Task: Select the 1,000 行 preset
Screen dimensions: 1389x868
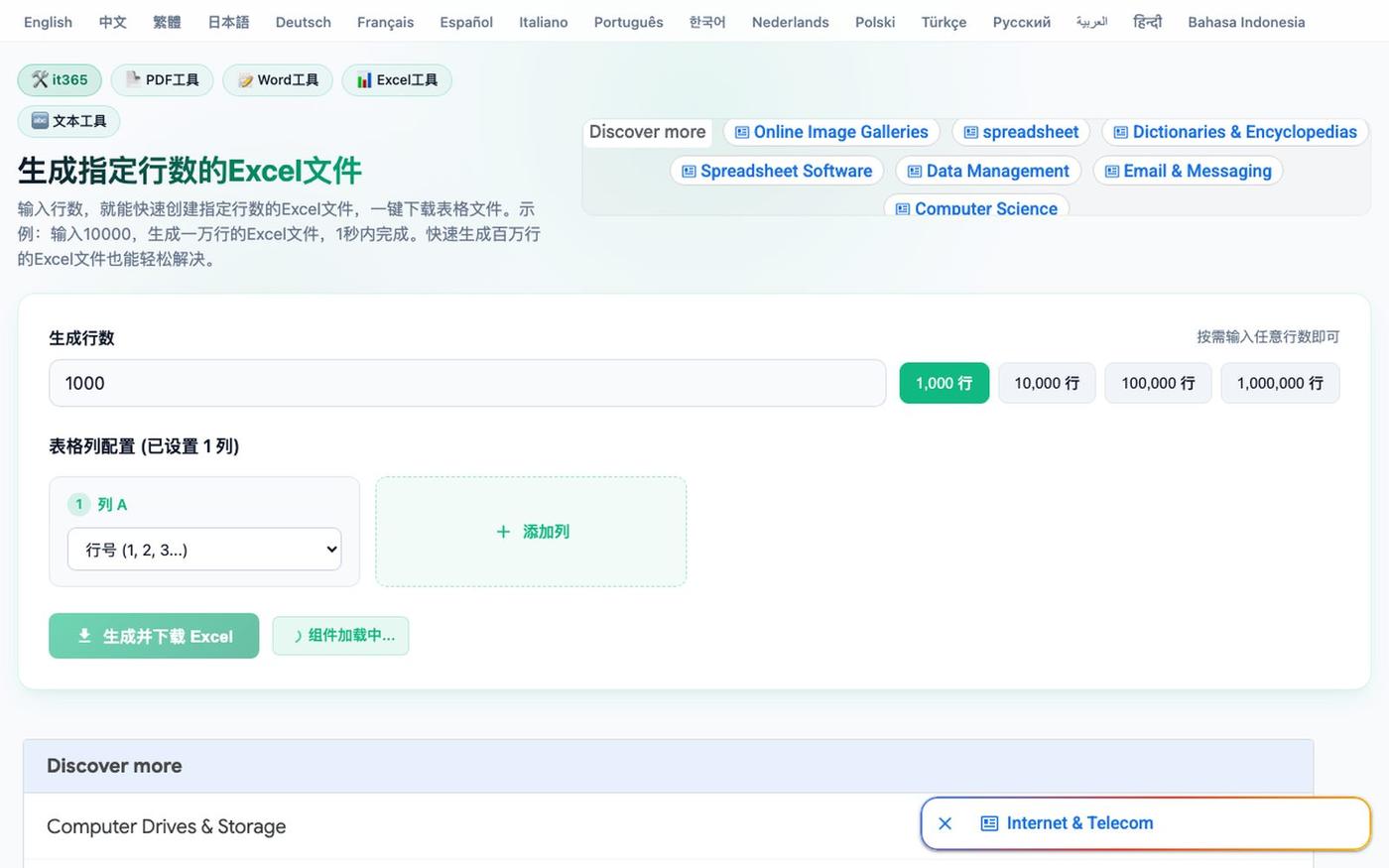Action: point(944,383)
